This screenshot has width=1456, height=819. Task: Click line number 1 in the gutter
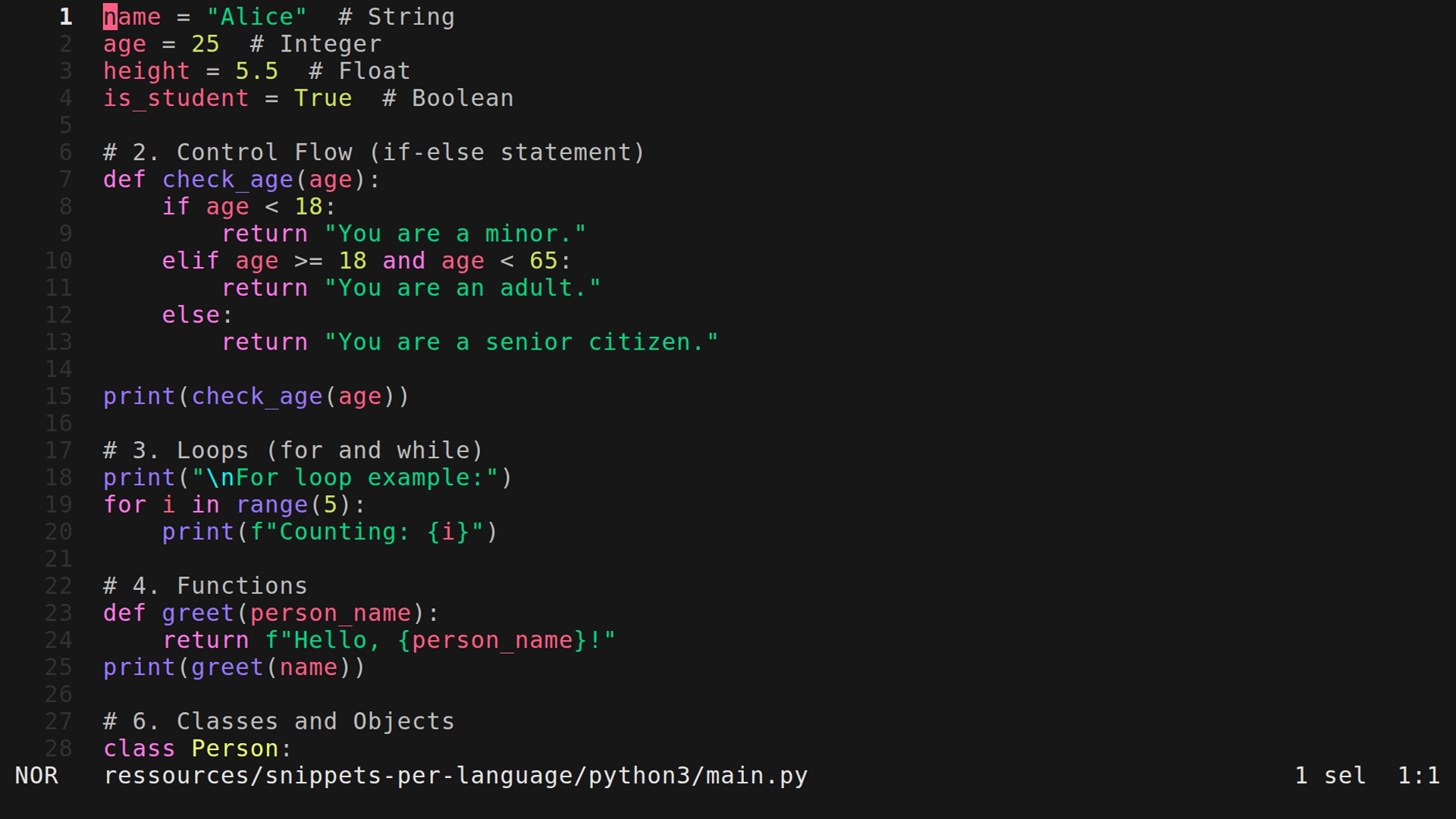[66, 17]
